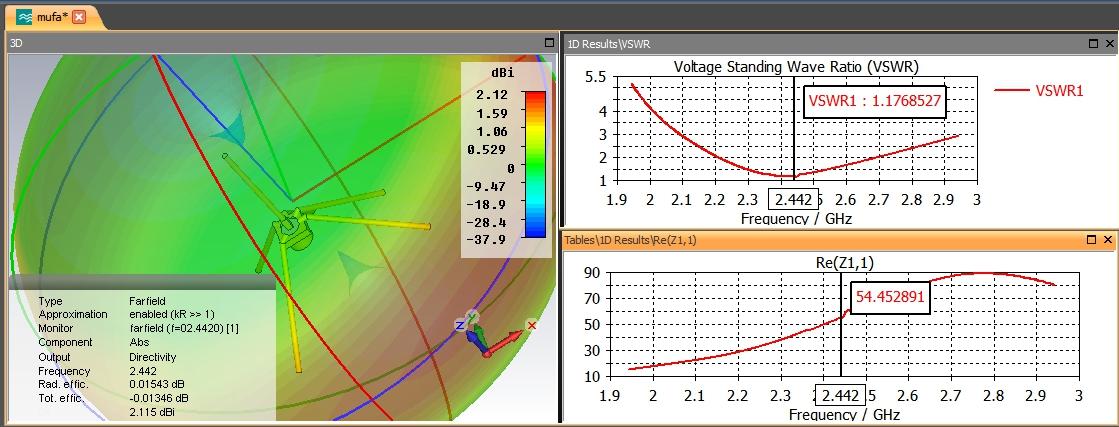Click the Frequency / GHz label on VSWR plot

(796, 218)
